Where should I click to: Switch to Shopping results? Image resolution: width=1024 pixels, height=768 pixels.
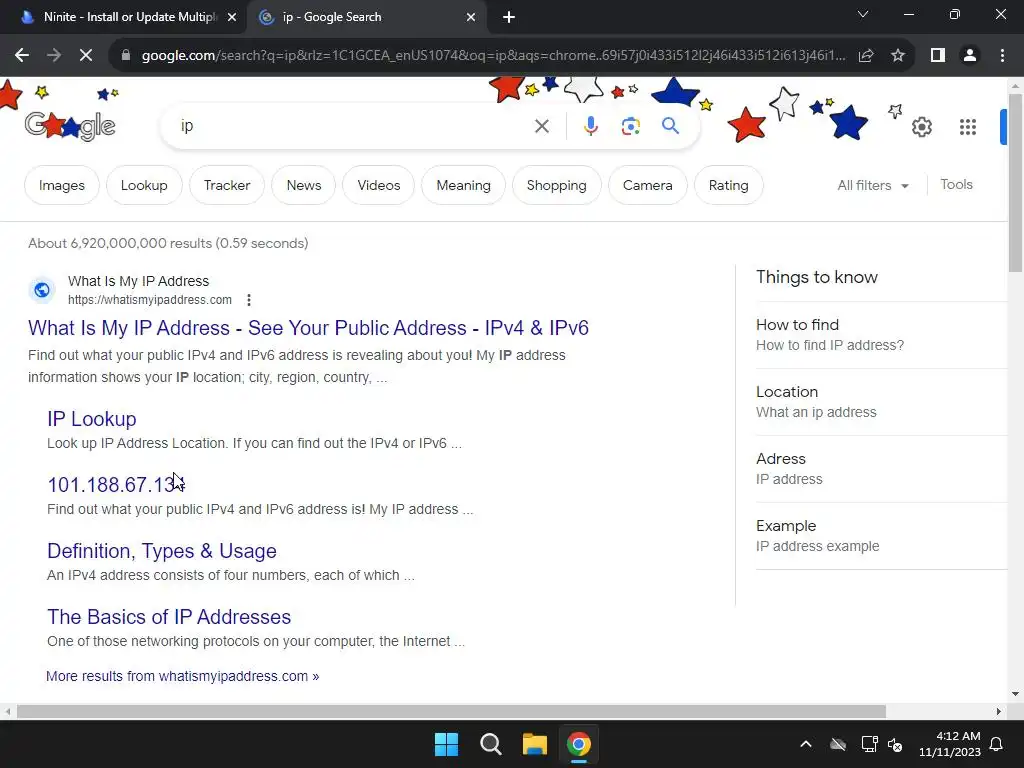[556, 185]
